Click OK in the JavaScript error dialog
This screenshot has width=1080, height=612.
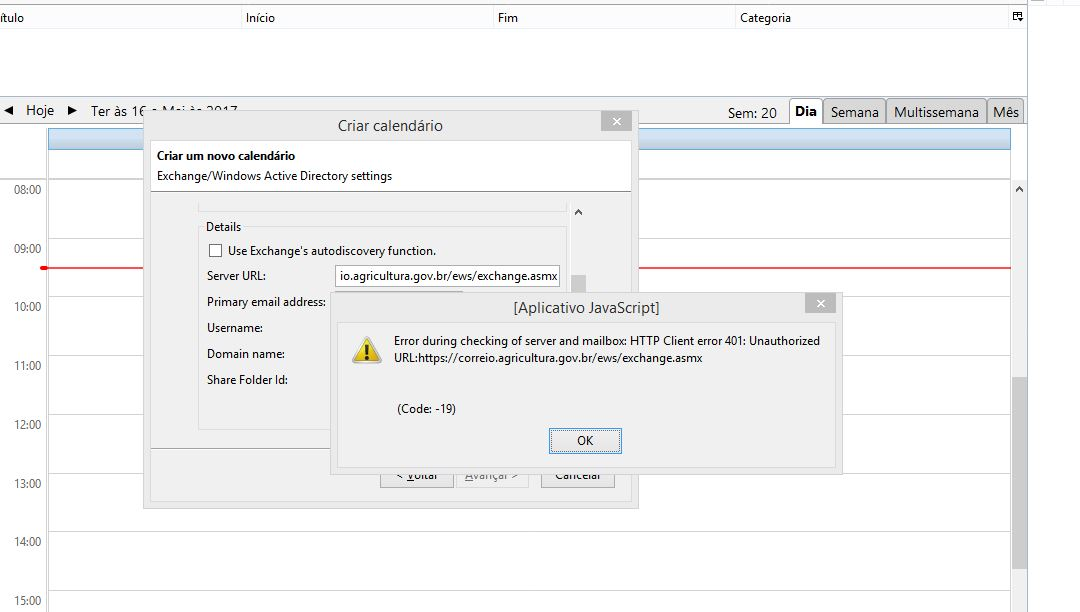pos(585,441)
